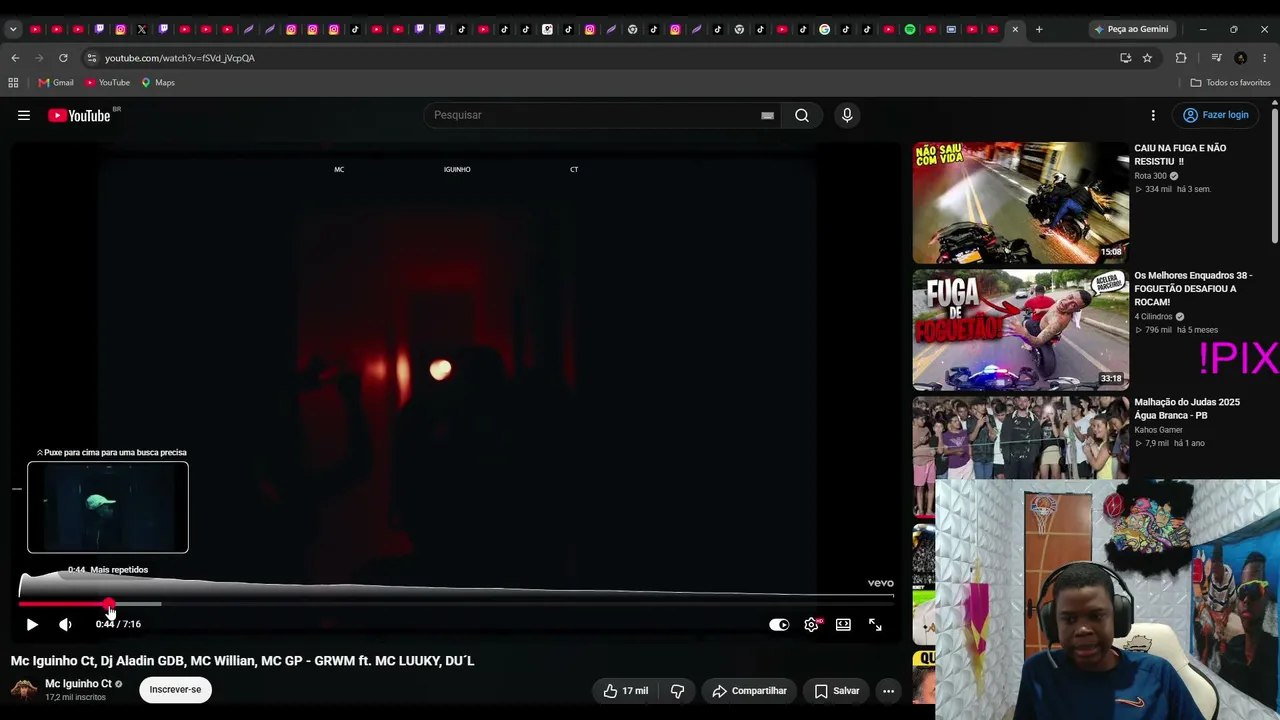The height and width of the screenshot is (720, 1280).
Task: Click the Peça ao Gemini button
Action: 1131,29
